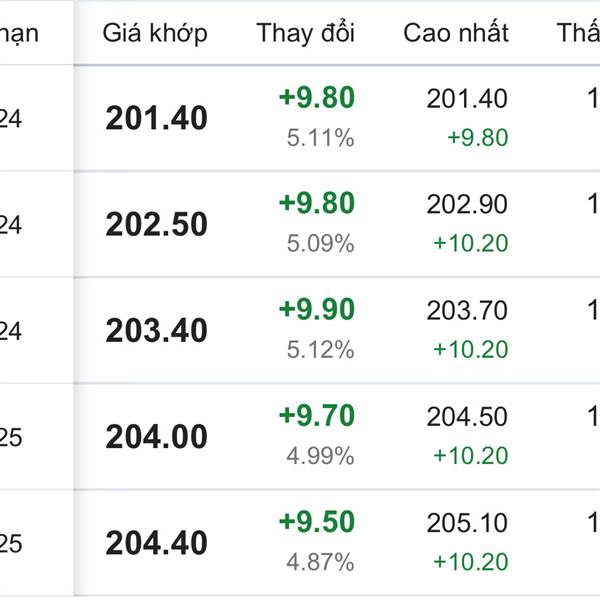The width and height of the screenshot is (600, 600).
Task: Click the highest price 205.10
Action: pos(467,523)
